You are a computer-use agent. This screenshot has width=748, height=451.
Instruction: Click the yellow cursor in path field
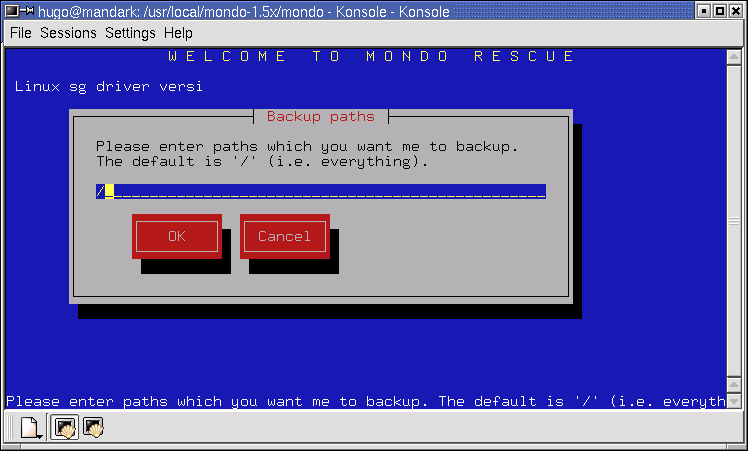pyautogui.click(x=109, y=191)
